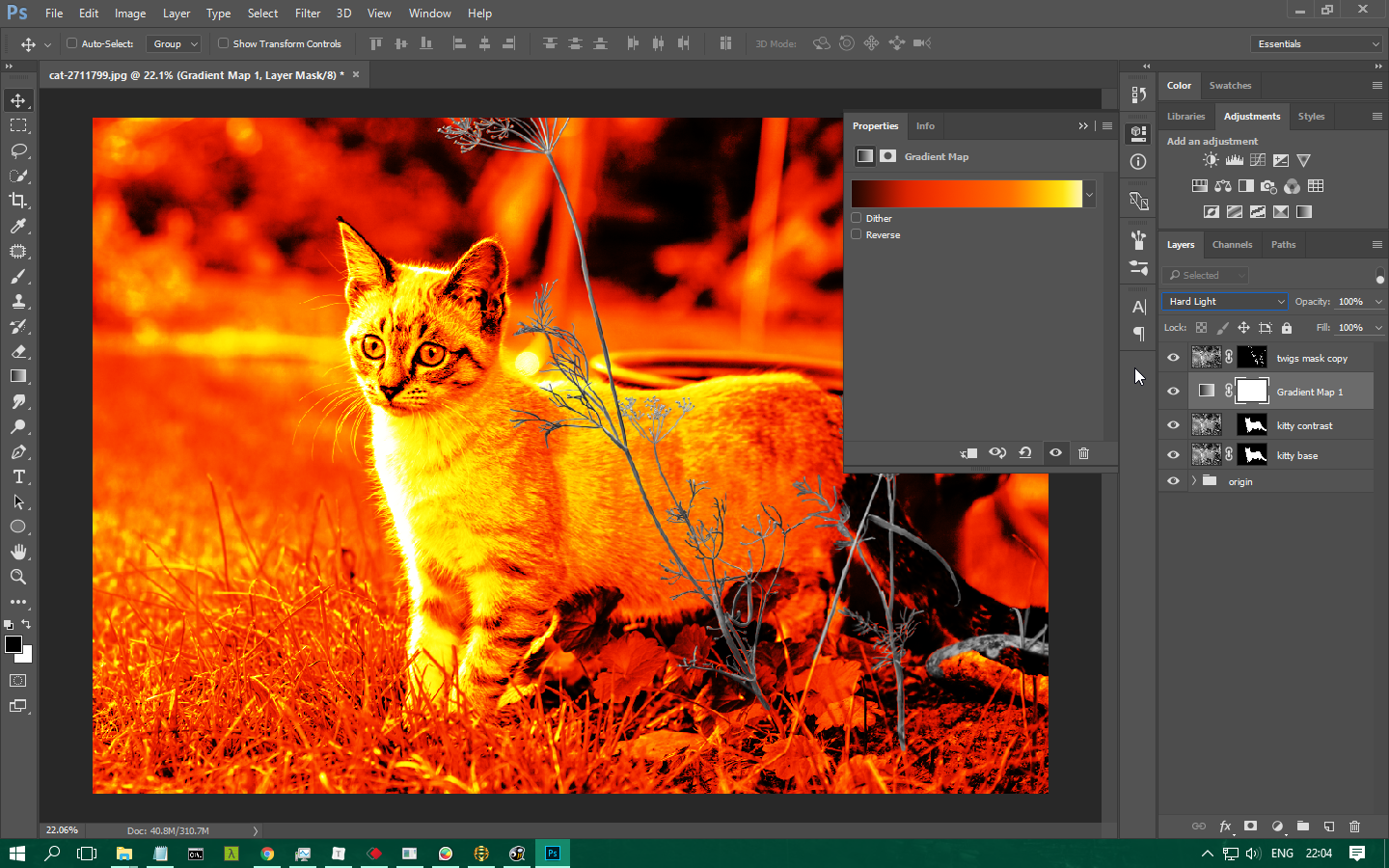Clip adjustment to layer below
1389x868 pixels.
click(969, 453)
